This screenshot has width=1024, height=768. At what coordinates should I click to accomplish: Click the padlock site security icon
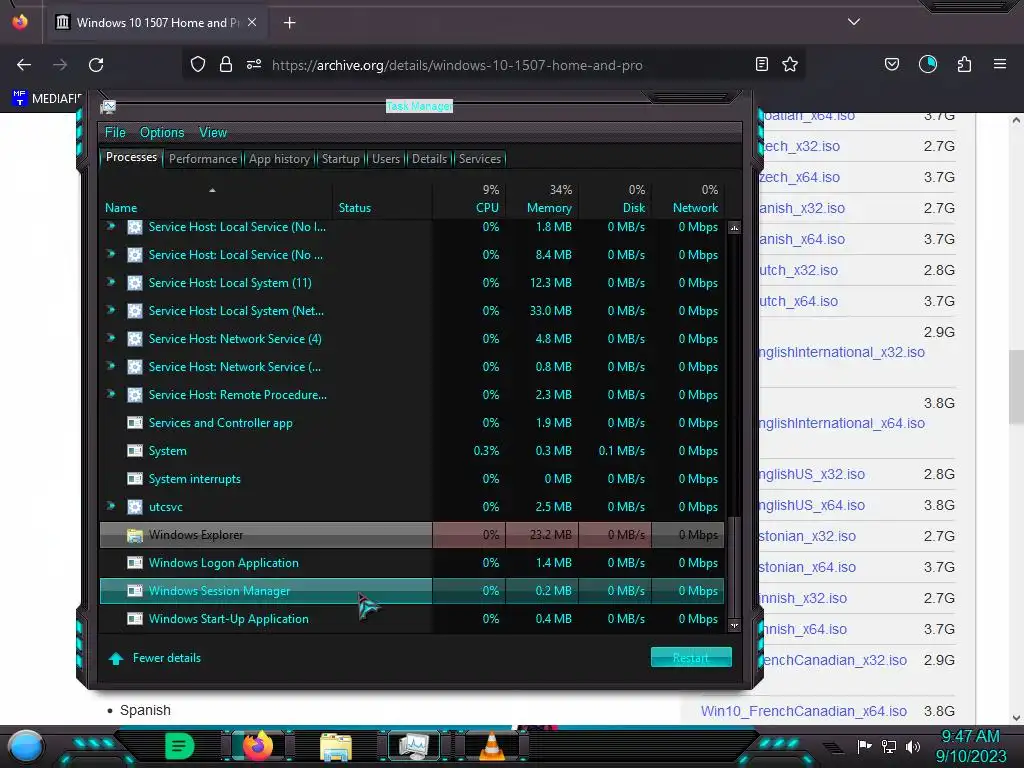[x=226, y=64]
